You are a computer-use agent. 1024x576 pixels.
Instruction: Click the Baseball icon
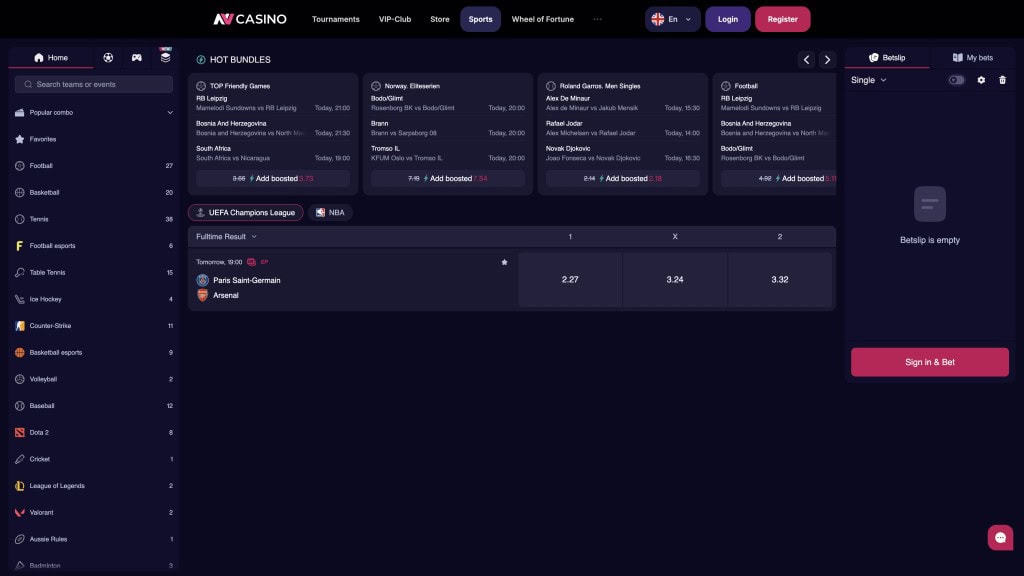20,406
